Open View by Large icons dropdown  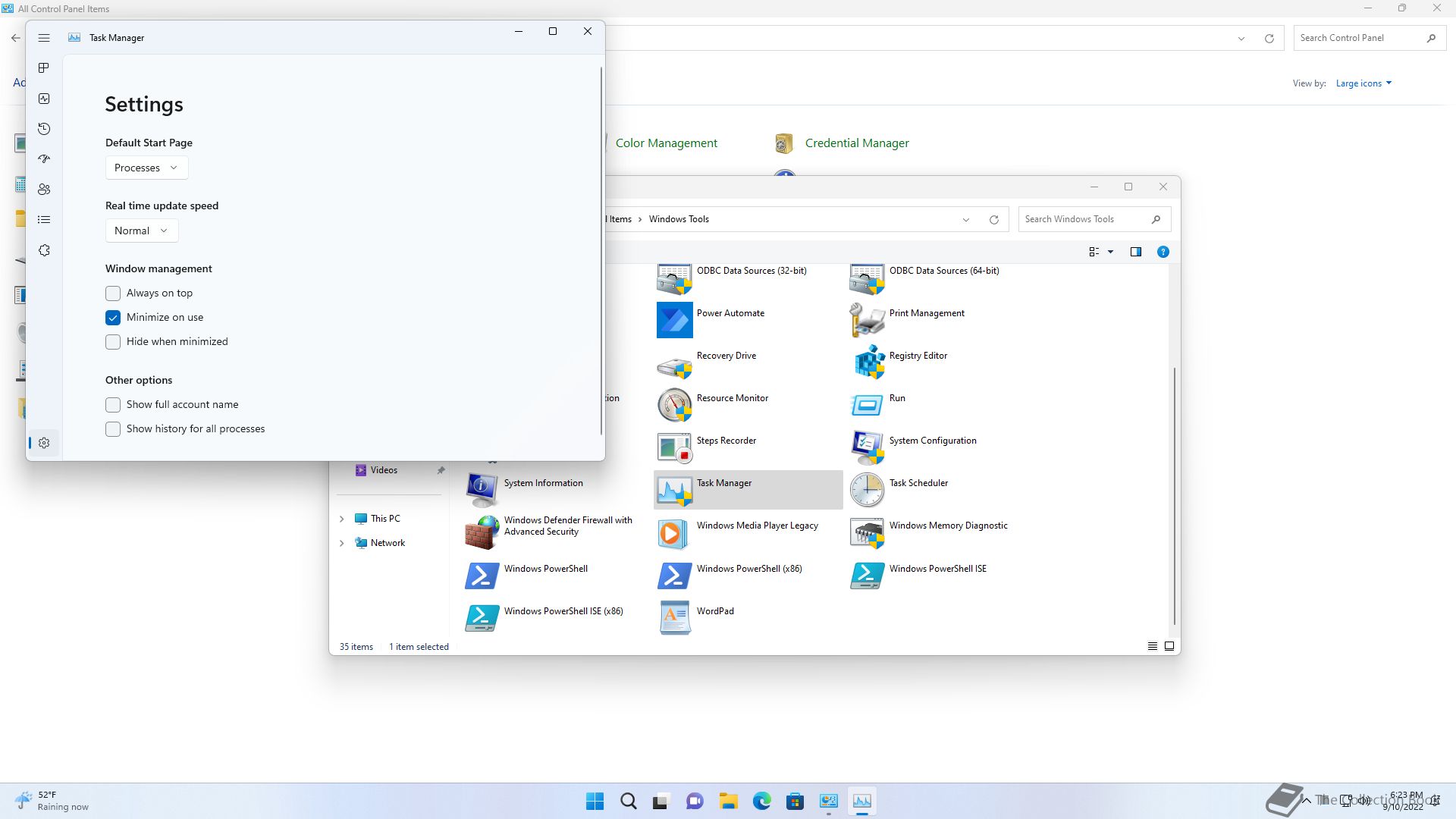click(1363, 83)
